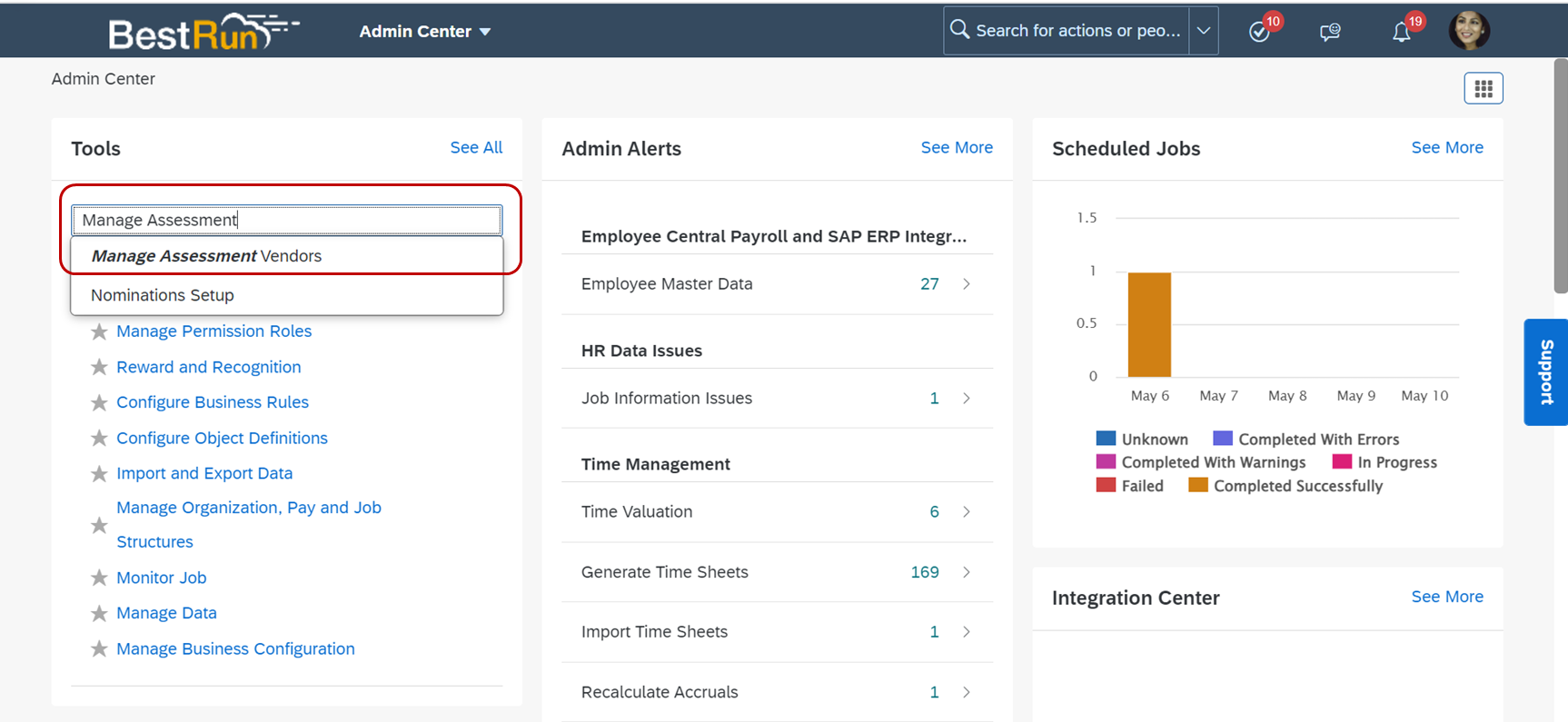
Task: Expand the Admin Center navigation dropdown
Action: pos(425,32)
